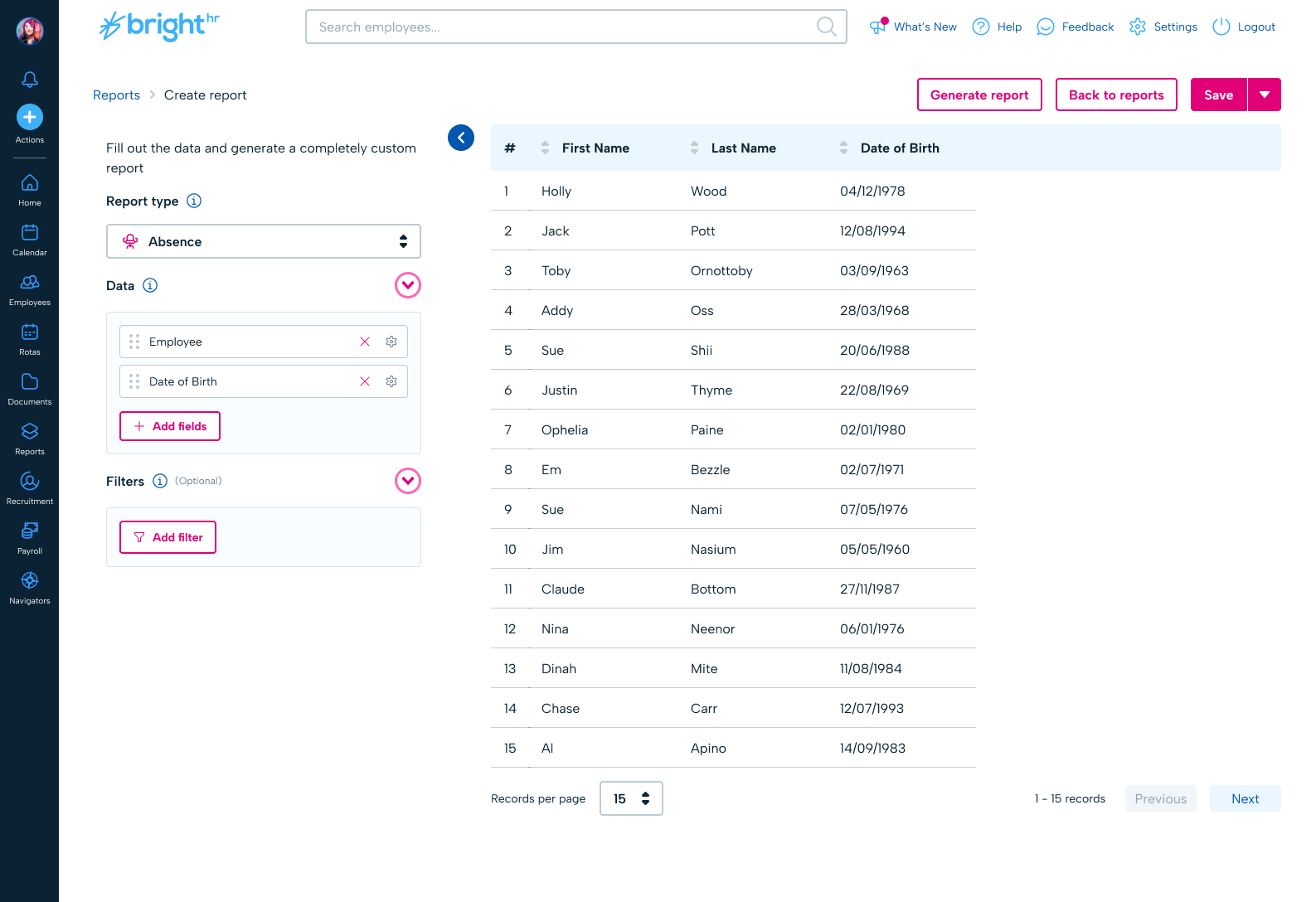1316x902 pixels.
Task: Remove the Date of Birth field
Action: 365,381
